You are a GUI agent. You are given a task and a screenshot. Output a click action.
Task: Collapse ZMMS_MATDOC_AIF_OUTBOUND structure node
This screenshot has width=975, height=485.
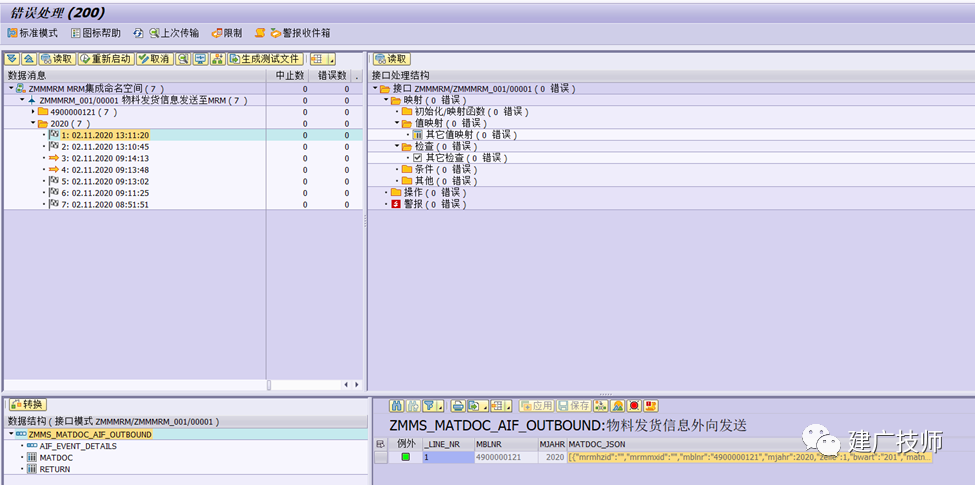11,434
